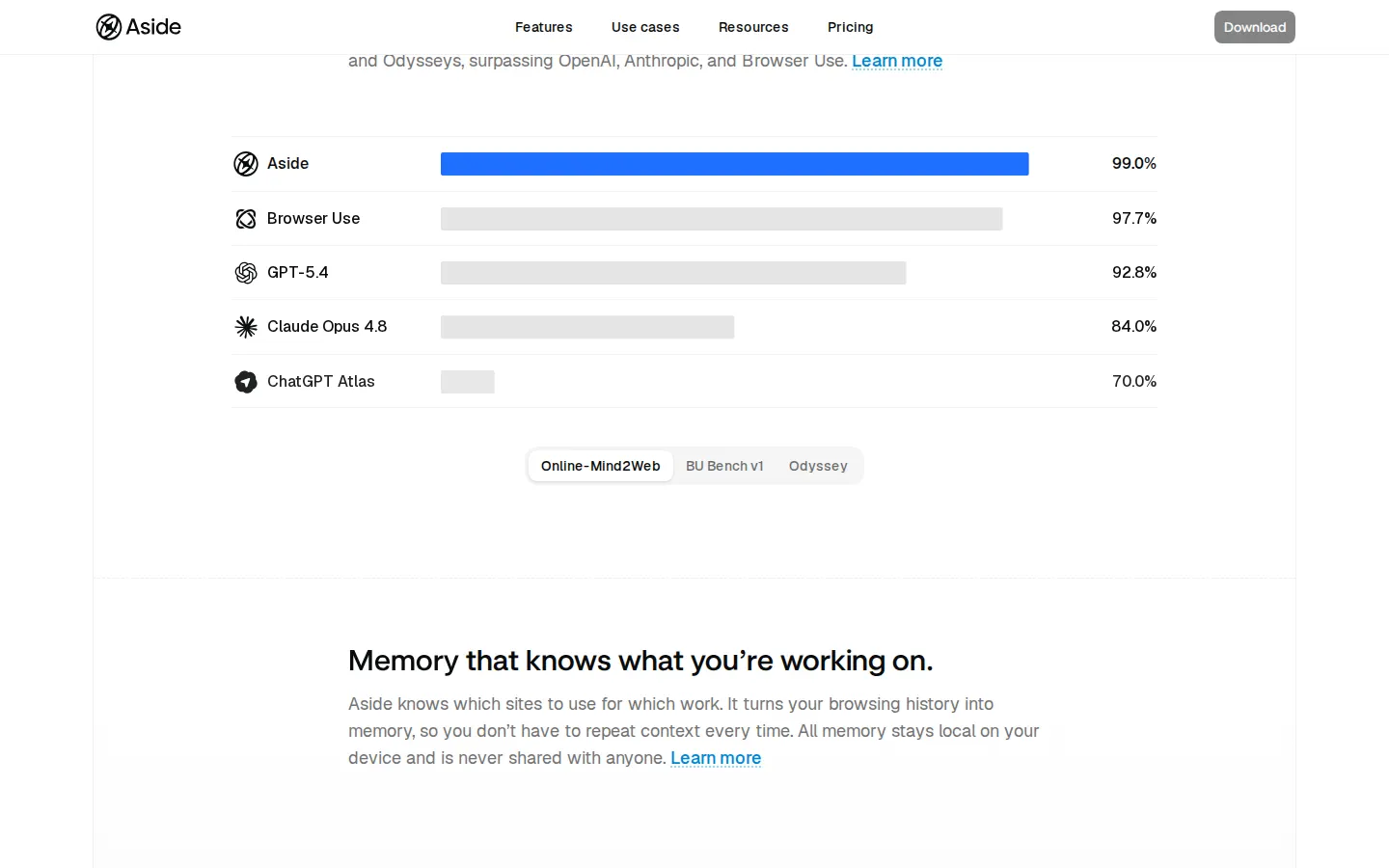Open the Features menu
This screenshot has width=1389, height=868.
[x=544, y=27]
